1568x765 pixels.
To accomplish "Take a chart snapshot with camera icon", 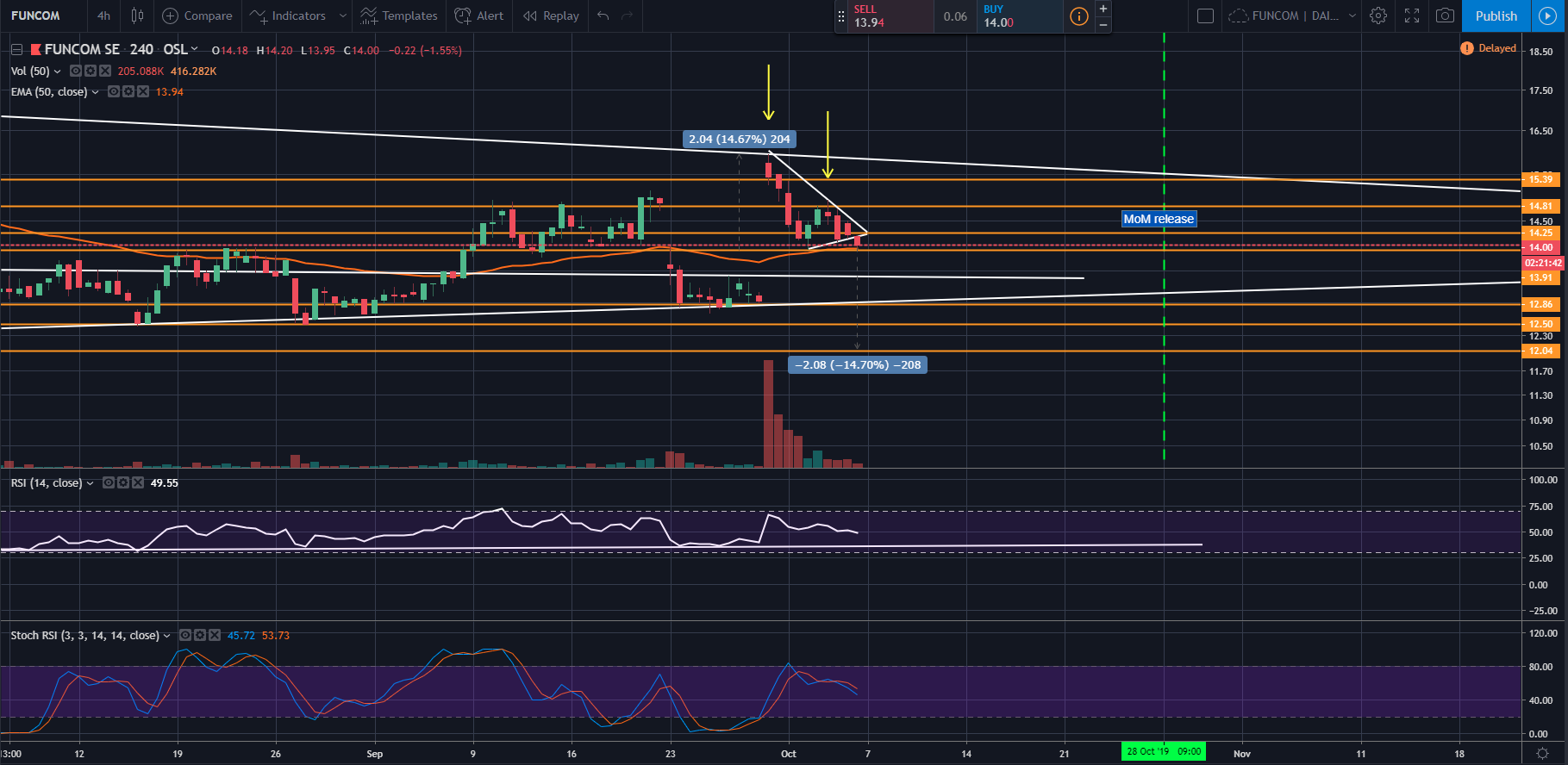I will point(1446,16).
